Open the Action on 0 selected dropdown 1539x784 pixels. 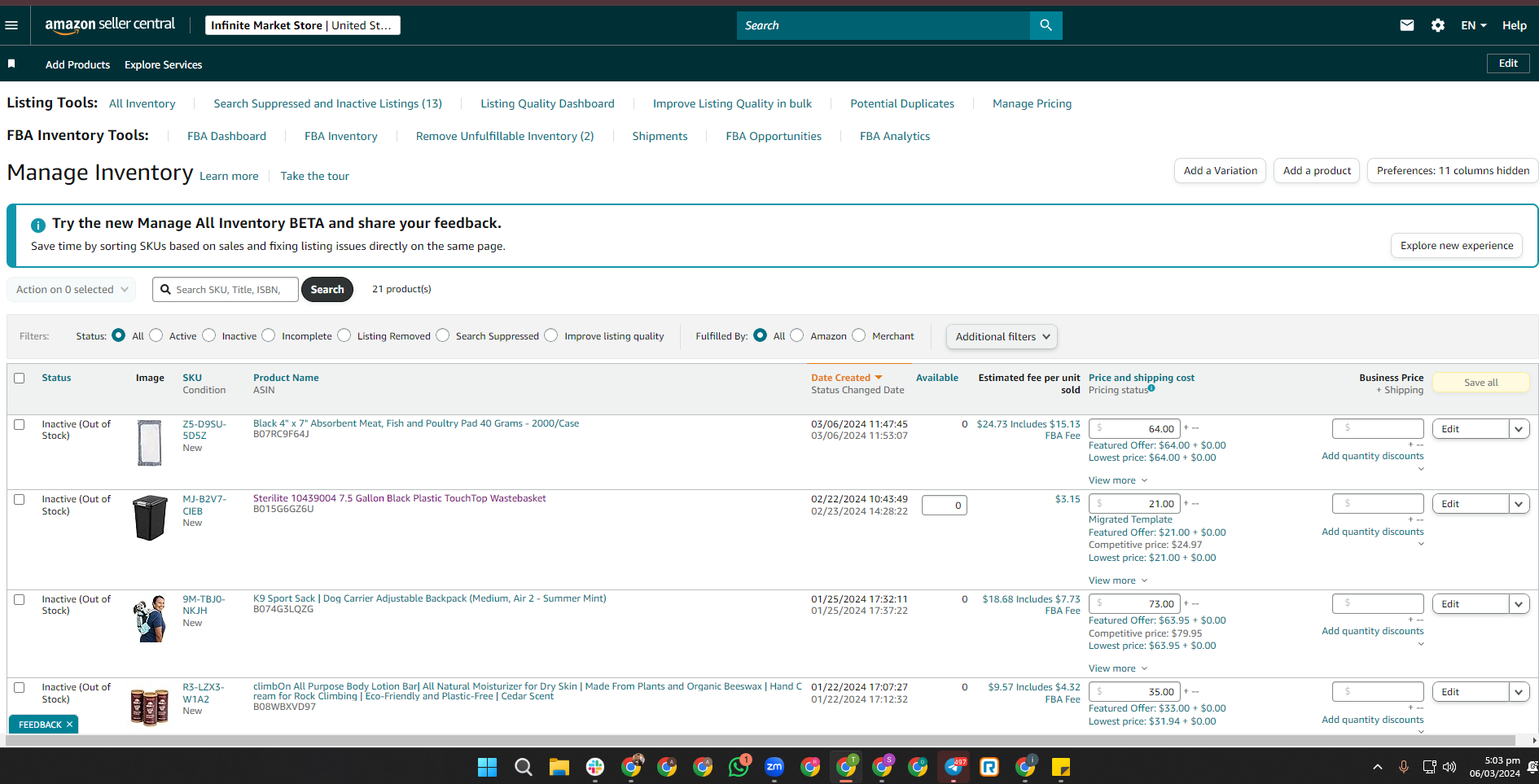72,289
